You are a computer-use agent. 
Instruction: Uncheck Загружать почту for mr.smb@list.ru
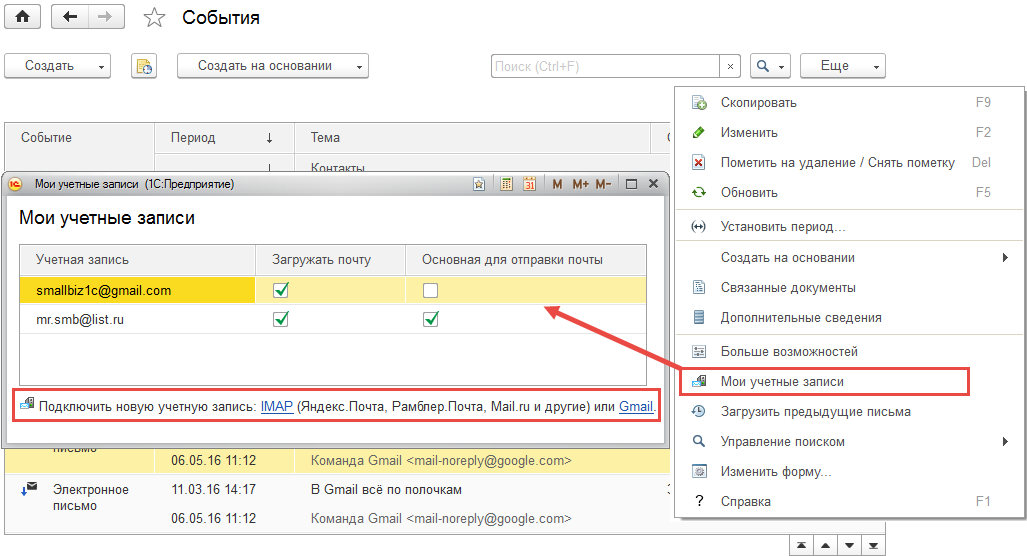pyautogui.click(x=281, y=319)
